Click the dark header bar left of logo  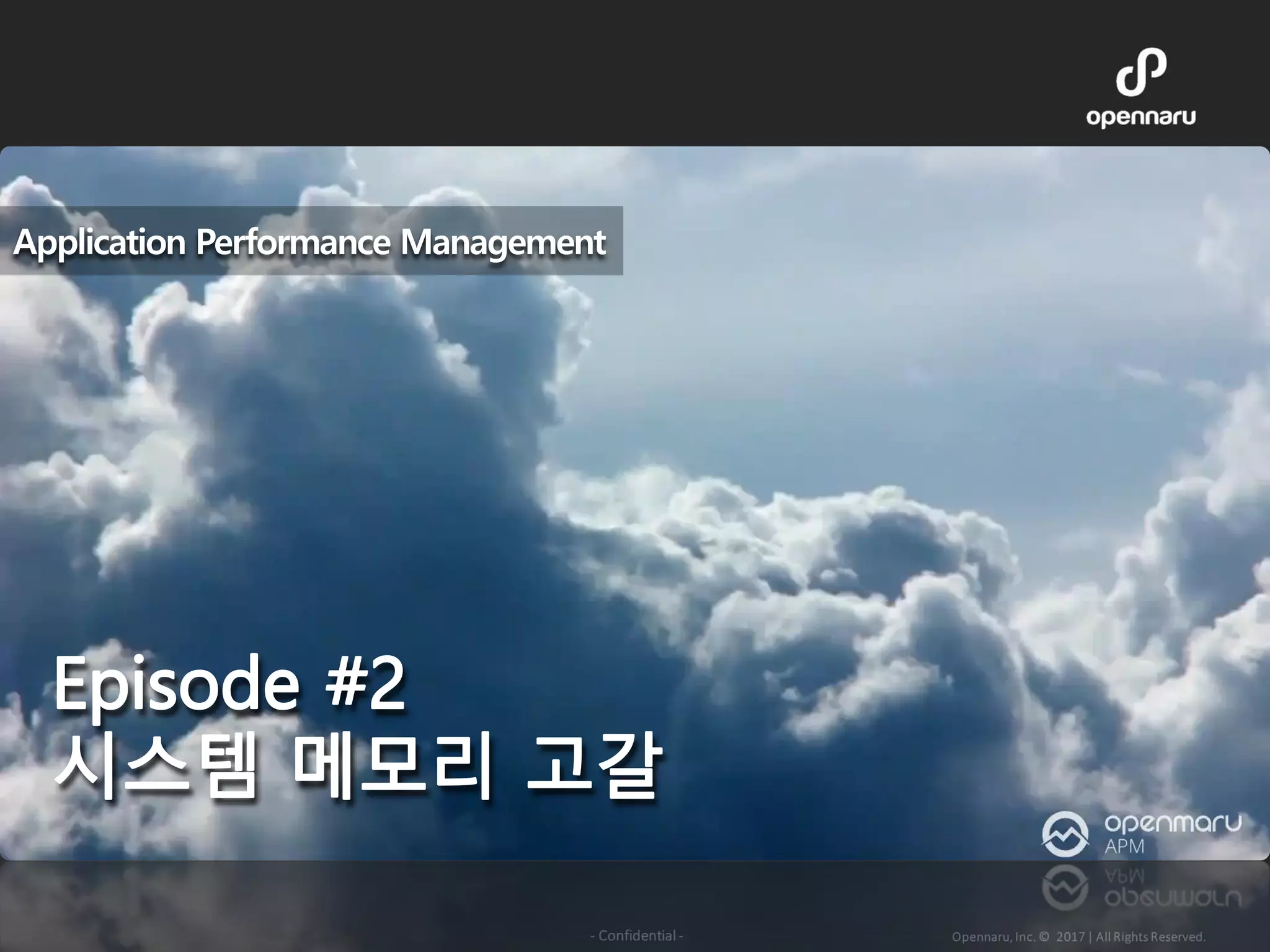pyautogui.click(x=496, y=73)
